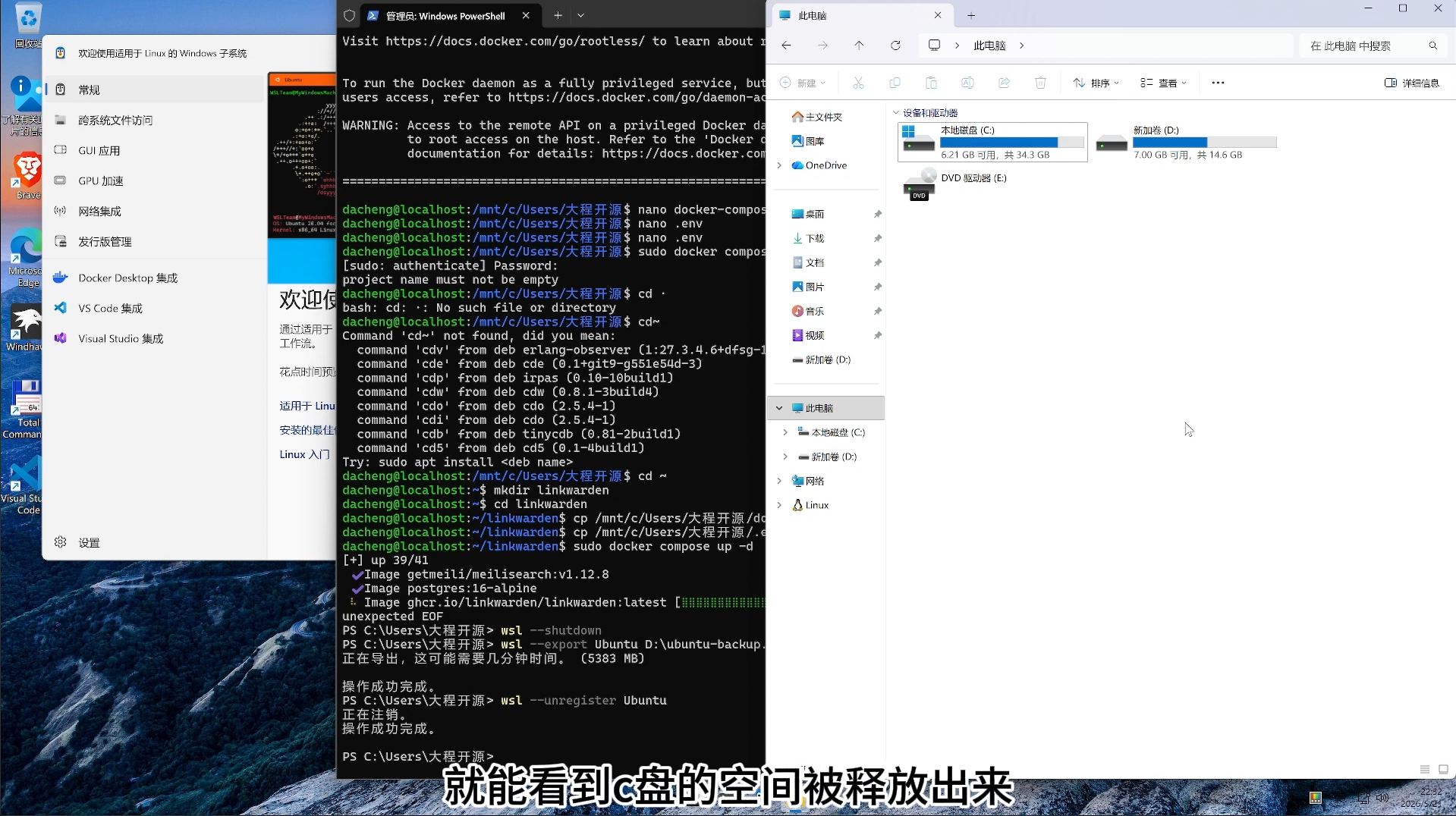Collapse the 此电脑 tree node
The width and height of the screenshot is (1456, 816).
click(779, 408)
